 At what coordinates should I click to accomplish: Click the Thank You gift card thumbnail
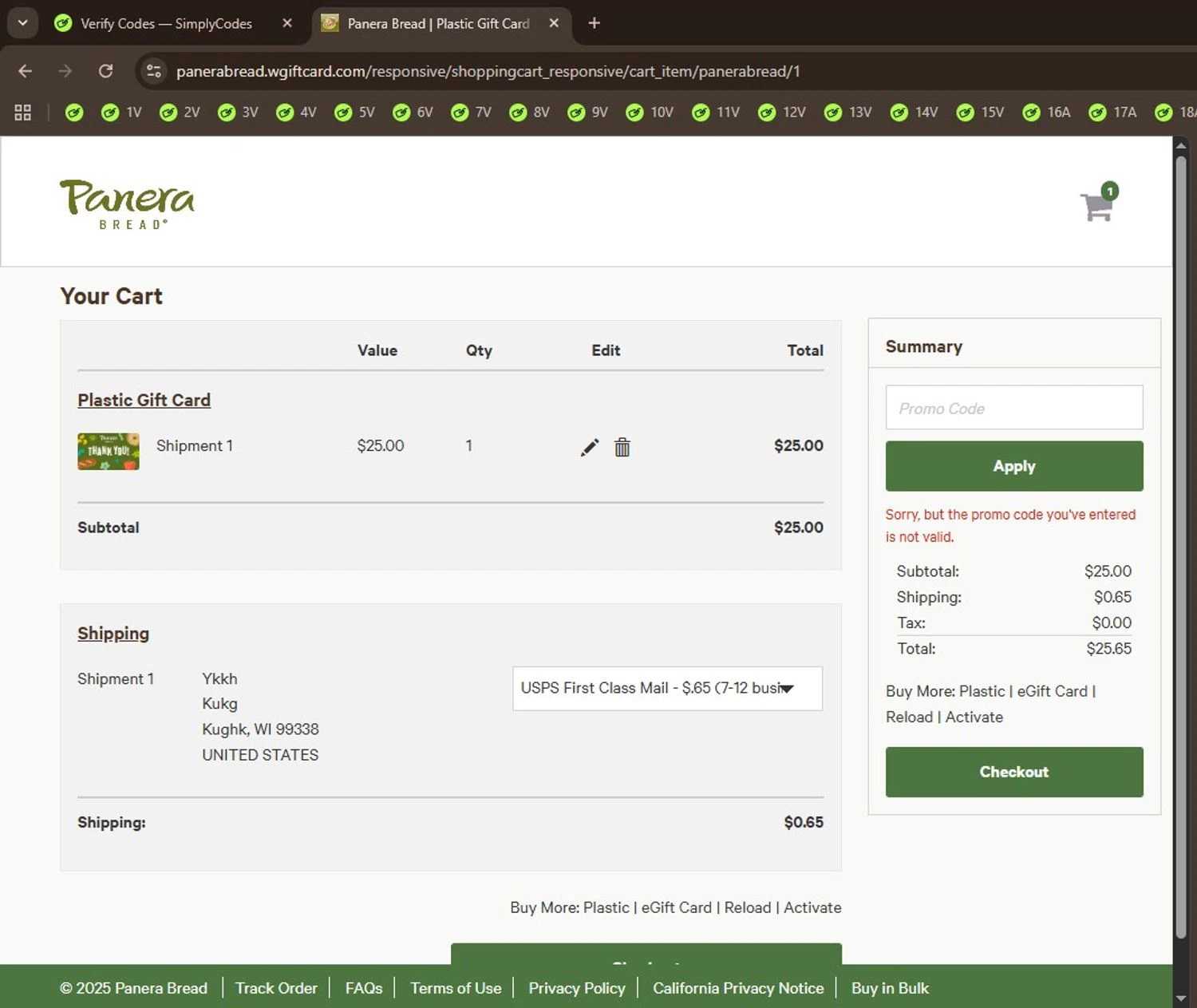109,452
